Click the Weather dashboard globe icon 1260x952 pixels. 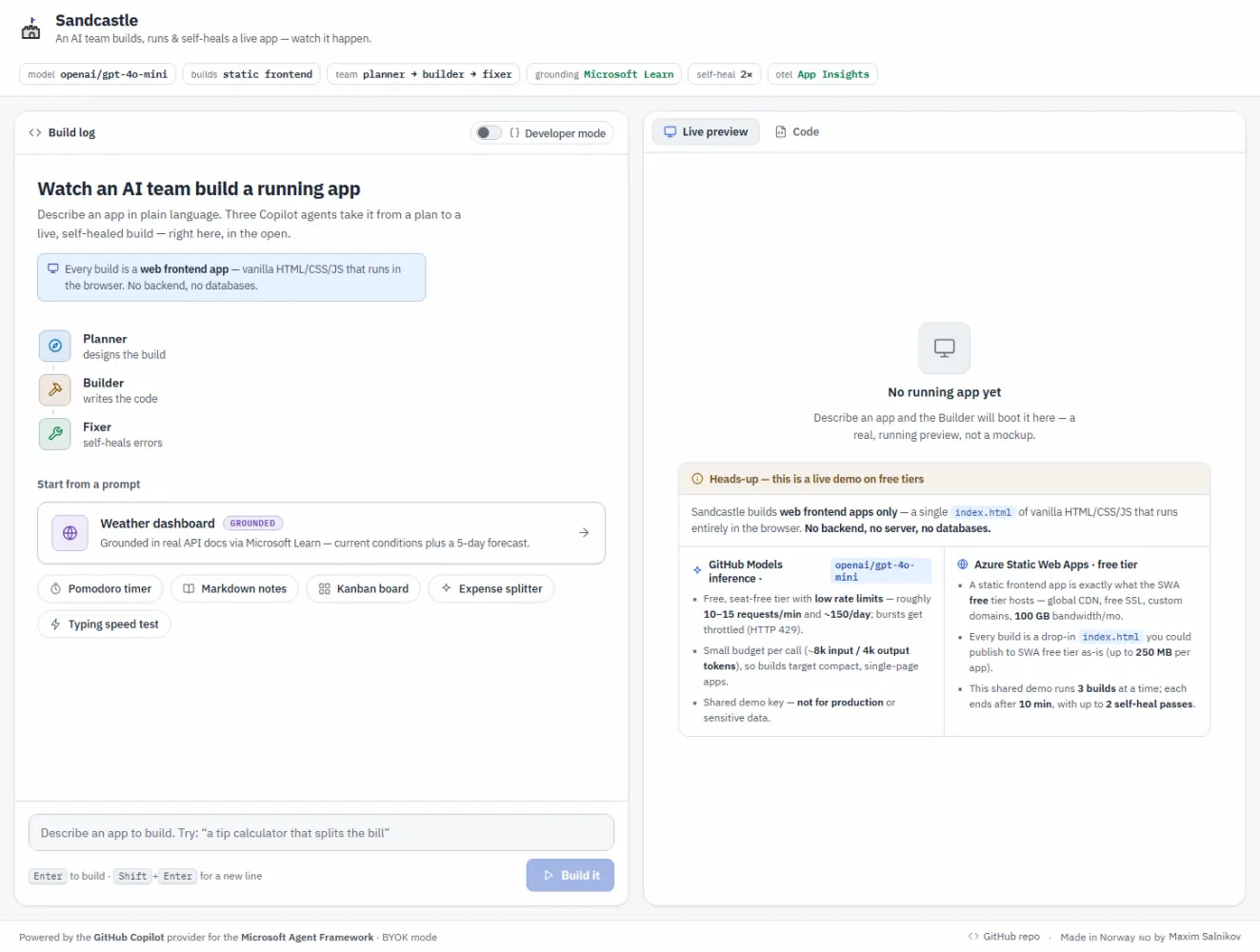coord(70,533)
